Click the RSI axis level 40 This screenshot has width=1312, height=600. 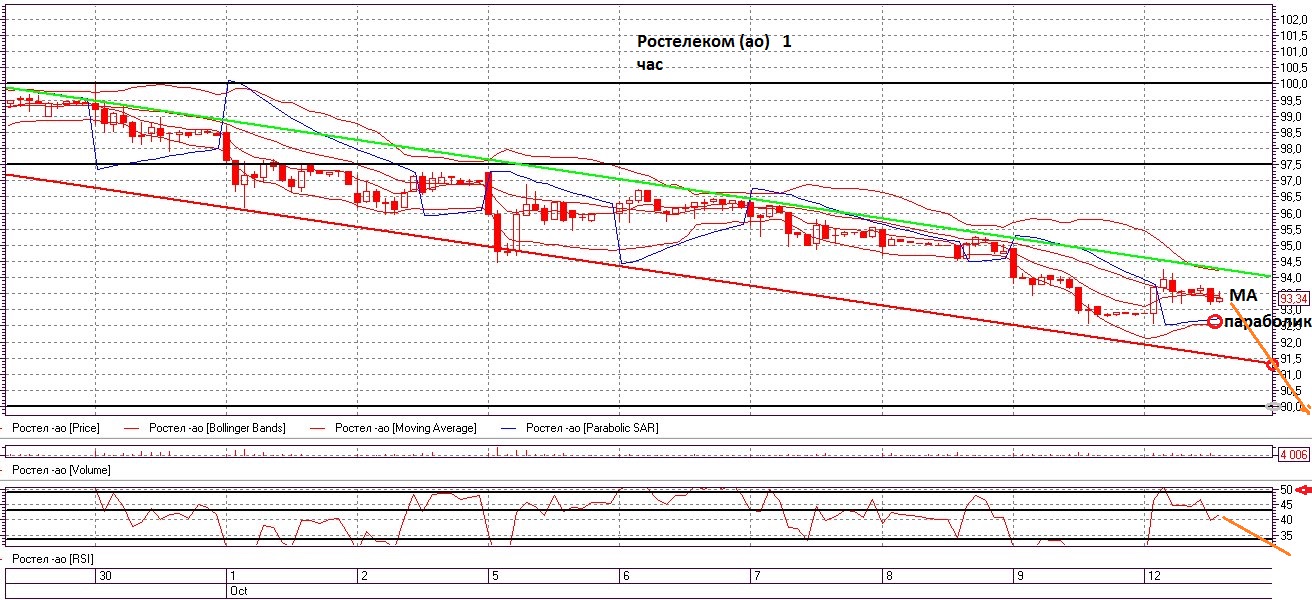pos(1288,520)
